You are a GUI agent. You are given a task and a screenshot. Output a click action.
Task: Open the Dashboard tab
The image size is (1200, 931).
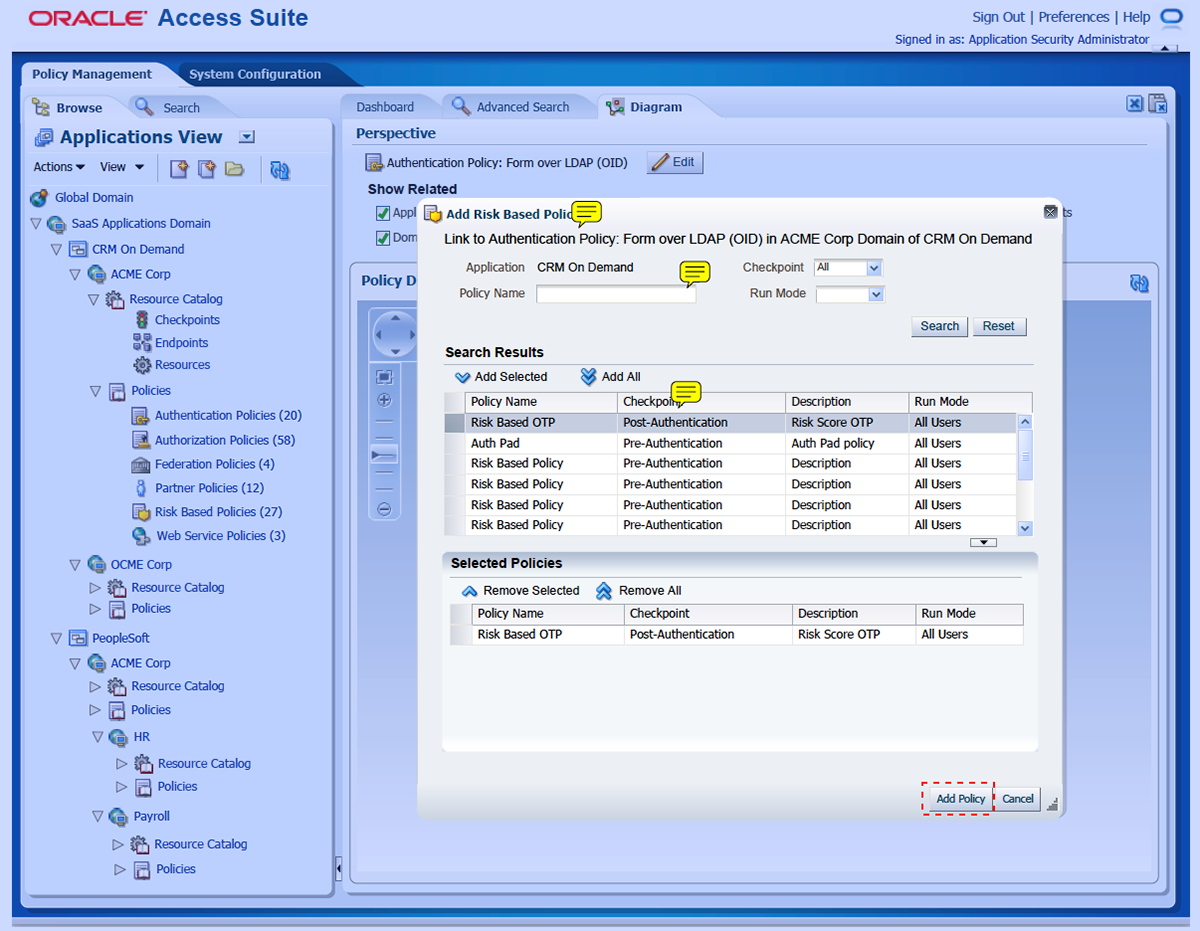(385, 107)
